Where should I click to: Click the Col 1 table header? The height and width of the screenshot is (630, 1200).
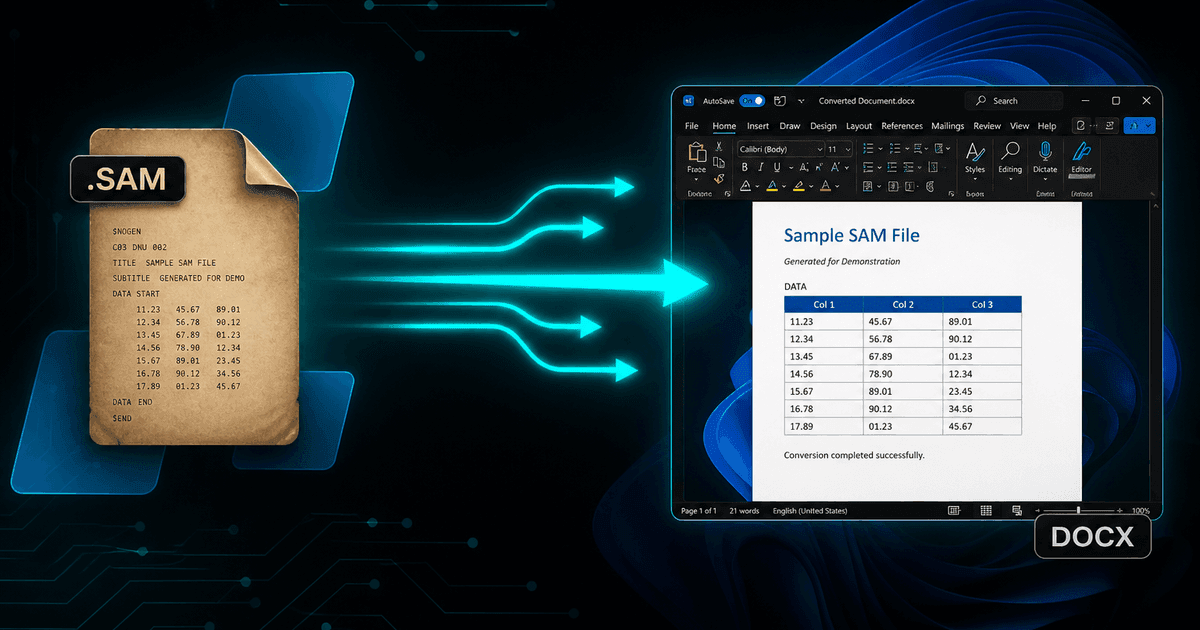(823, 304)
